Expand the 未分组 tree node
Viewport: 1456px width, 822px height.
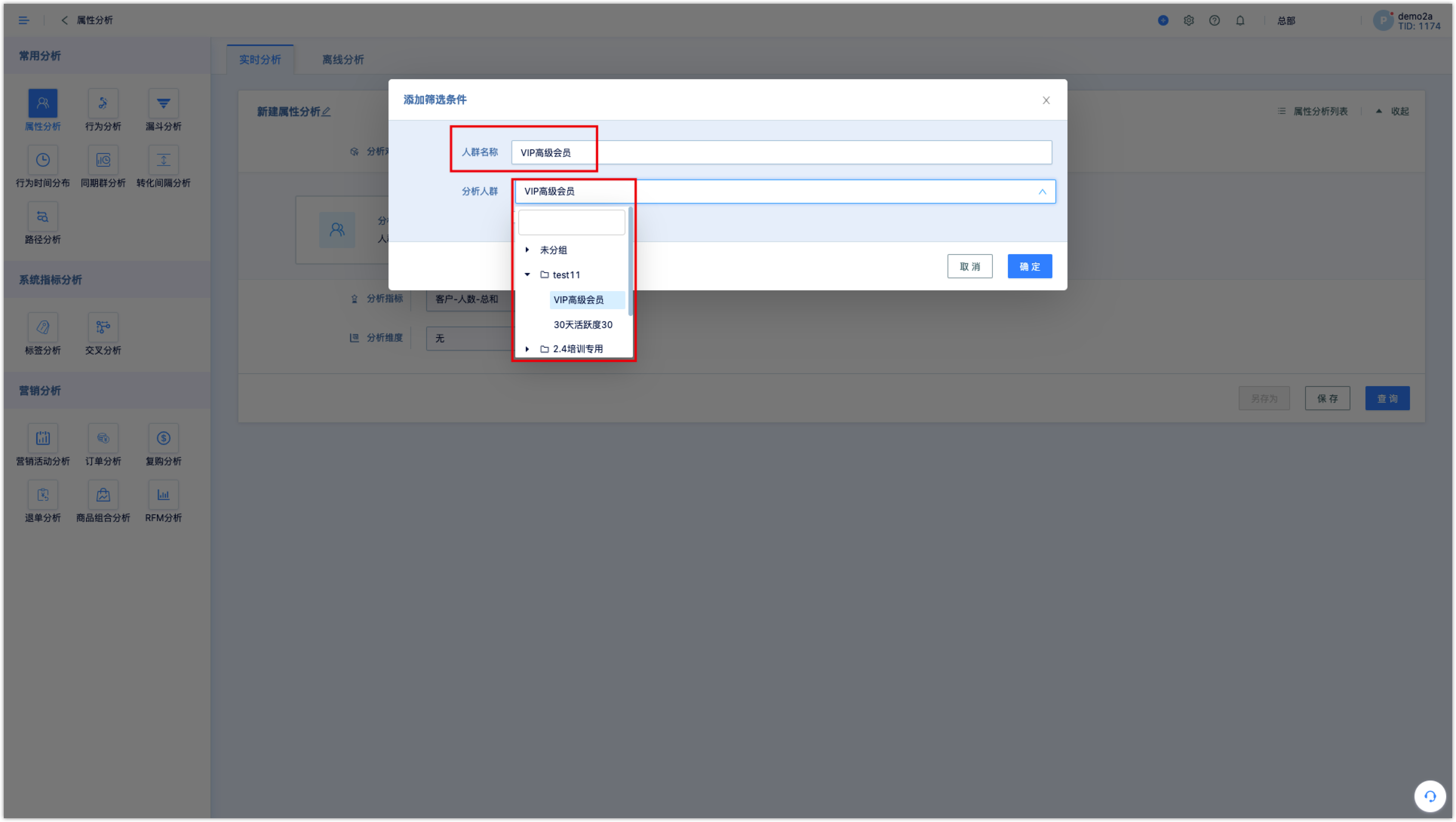527,249
